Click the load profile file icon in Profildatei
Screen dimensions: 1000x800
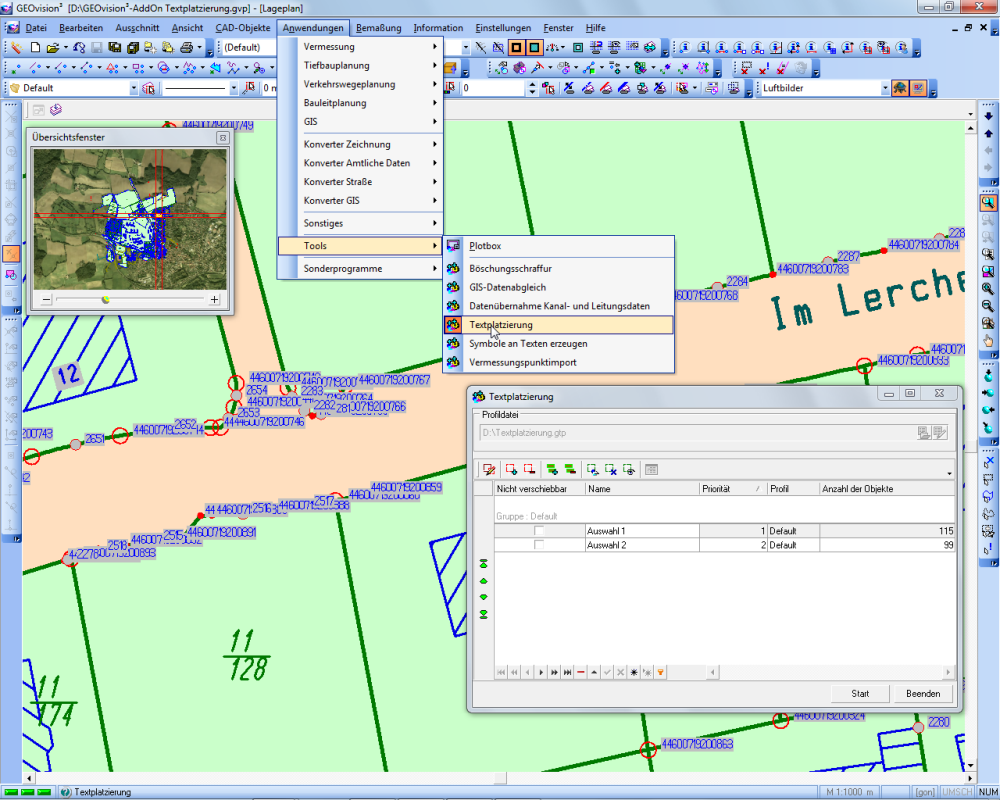point(923,433)
